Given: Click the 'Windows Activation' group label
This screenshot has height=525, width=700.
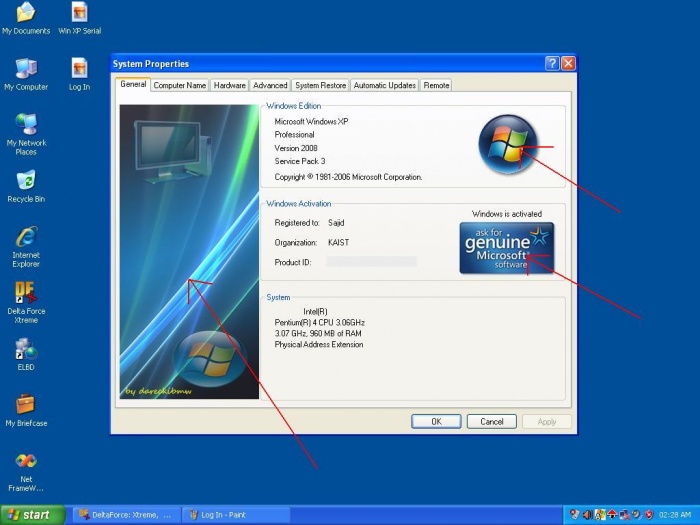Looking at the screenshot, I should pyautogui.click(x=298, y=204).
